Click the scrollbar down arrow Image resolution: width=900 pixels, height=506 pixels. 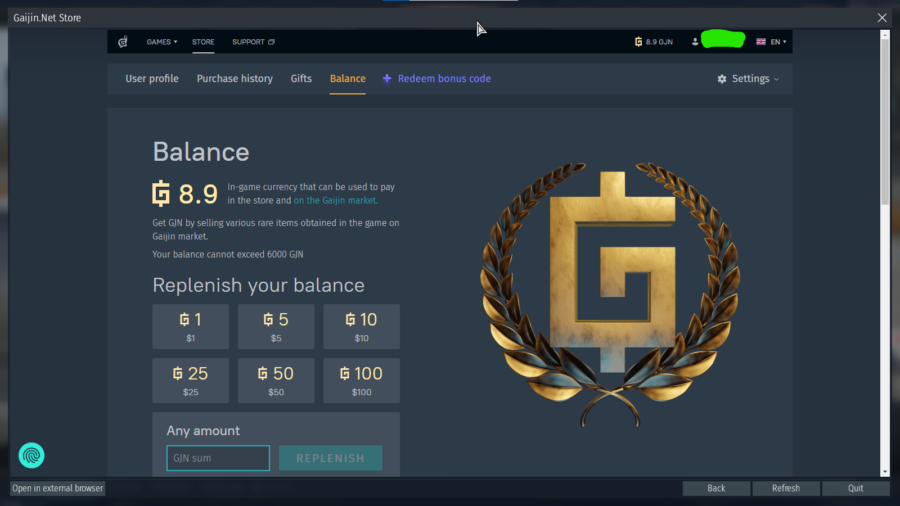coord(885,472)
